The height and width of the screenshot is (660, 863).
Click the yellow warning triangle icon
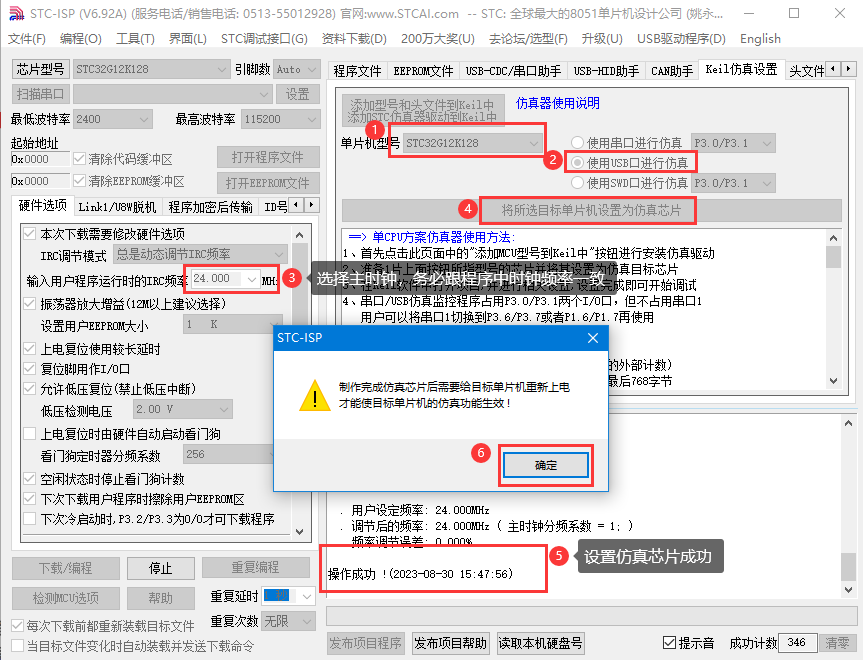pyautogui.click(x=314, y=395)
